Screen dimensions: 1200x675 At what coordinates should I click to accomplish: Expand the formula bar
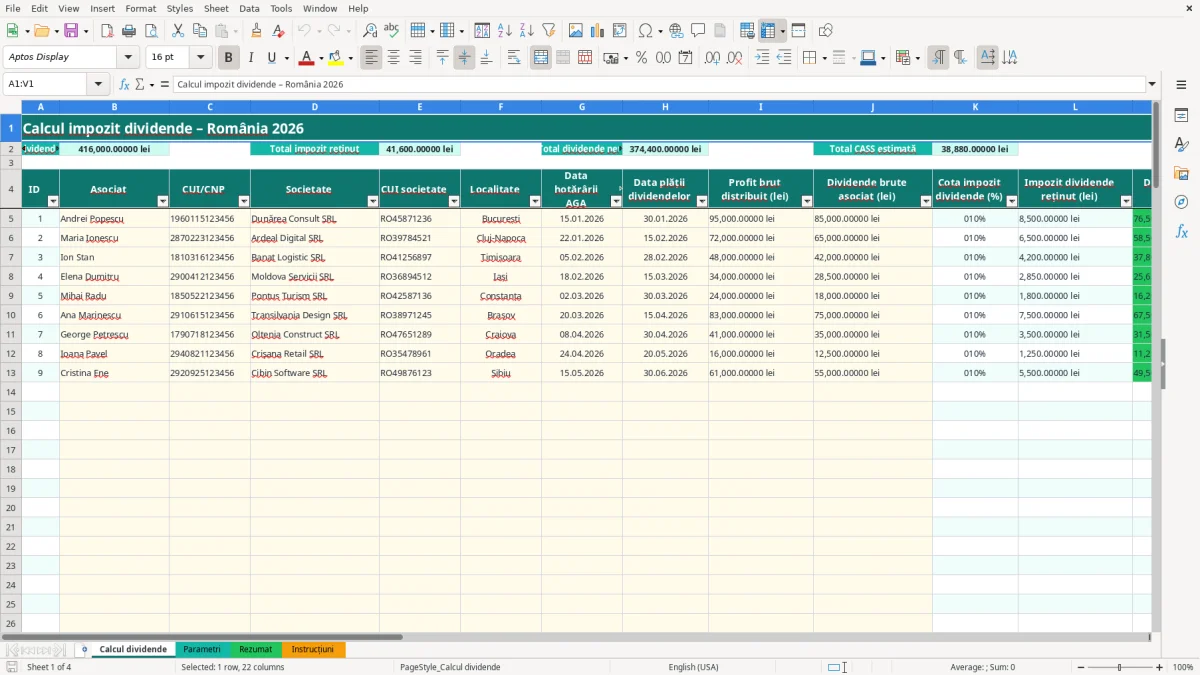click(1152, 84)
